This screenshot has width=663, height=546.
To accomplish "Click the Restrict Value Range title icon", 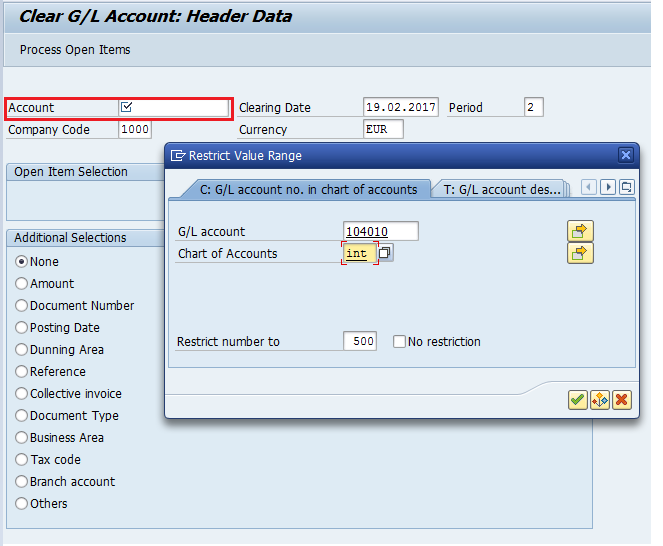I will [x=178, y=156].
